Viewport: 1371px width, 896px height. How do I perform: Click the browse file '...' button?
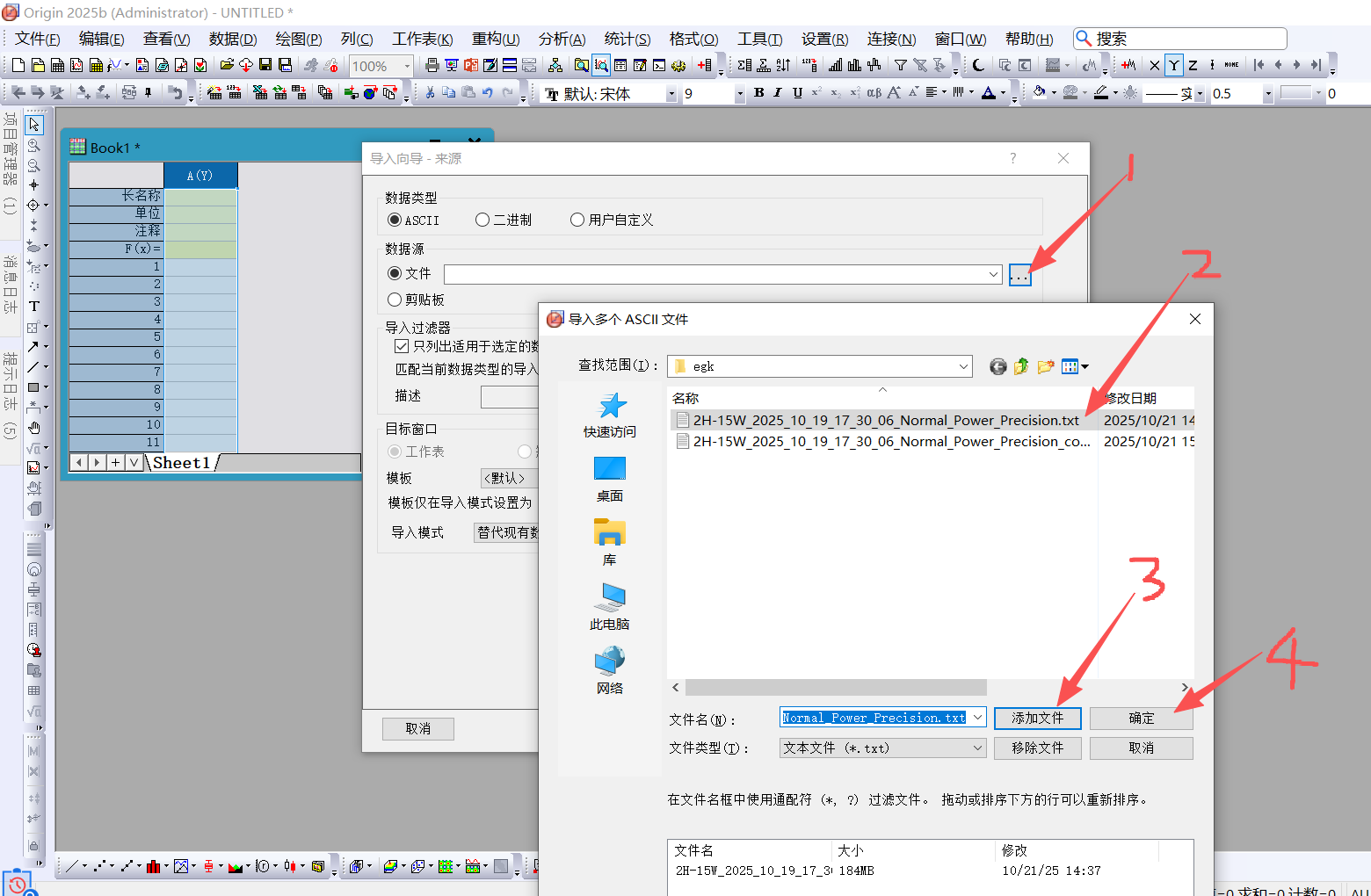pyautogui.click(x=1019, y=276)
